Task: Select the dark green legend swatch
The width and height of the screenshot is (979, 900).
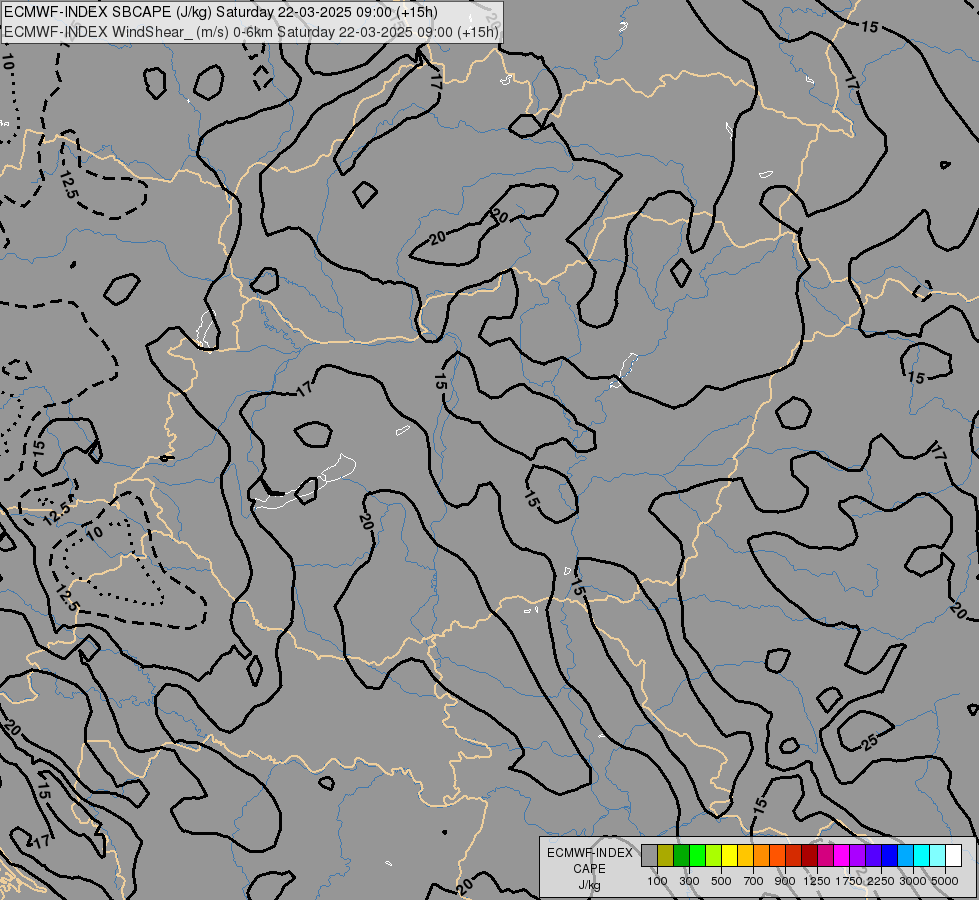Action: [681, 855]
